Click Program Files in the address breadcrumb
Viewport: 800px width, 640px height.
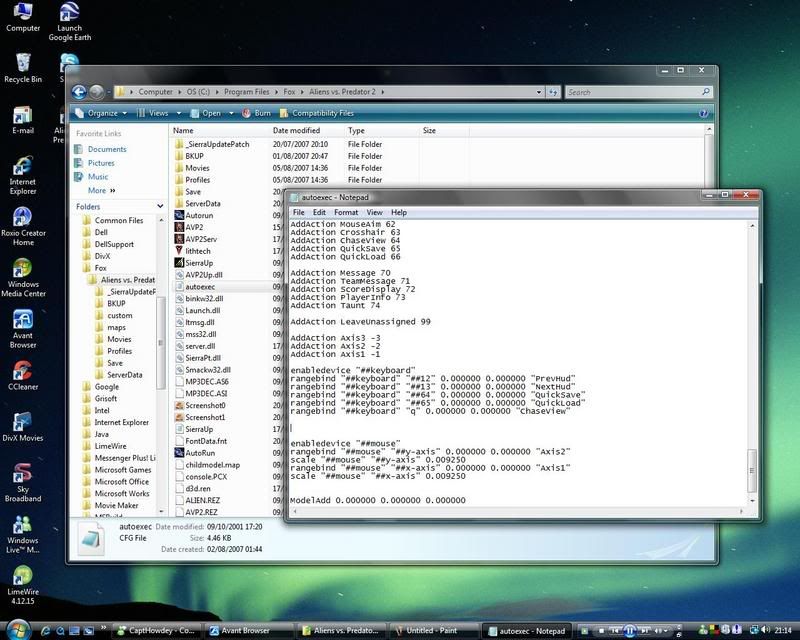pyautogui.click(x=246, y=92)
